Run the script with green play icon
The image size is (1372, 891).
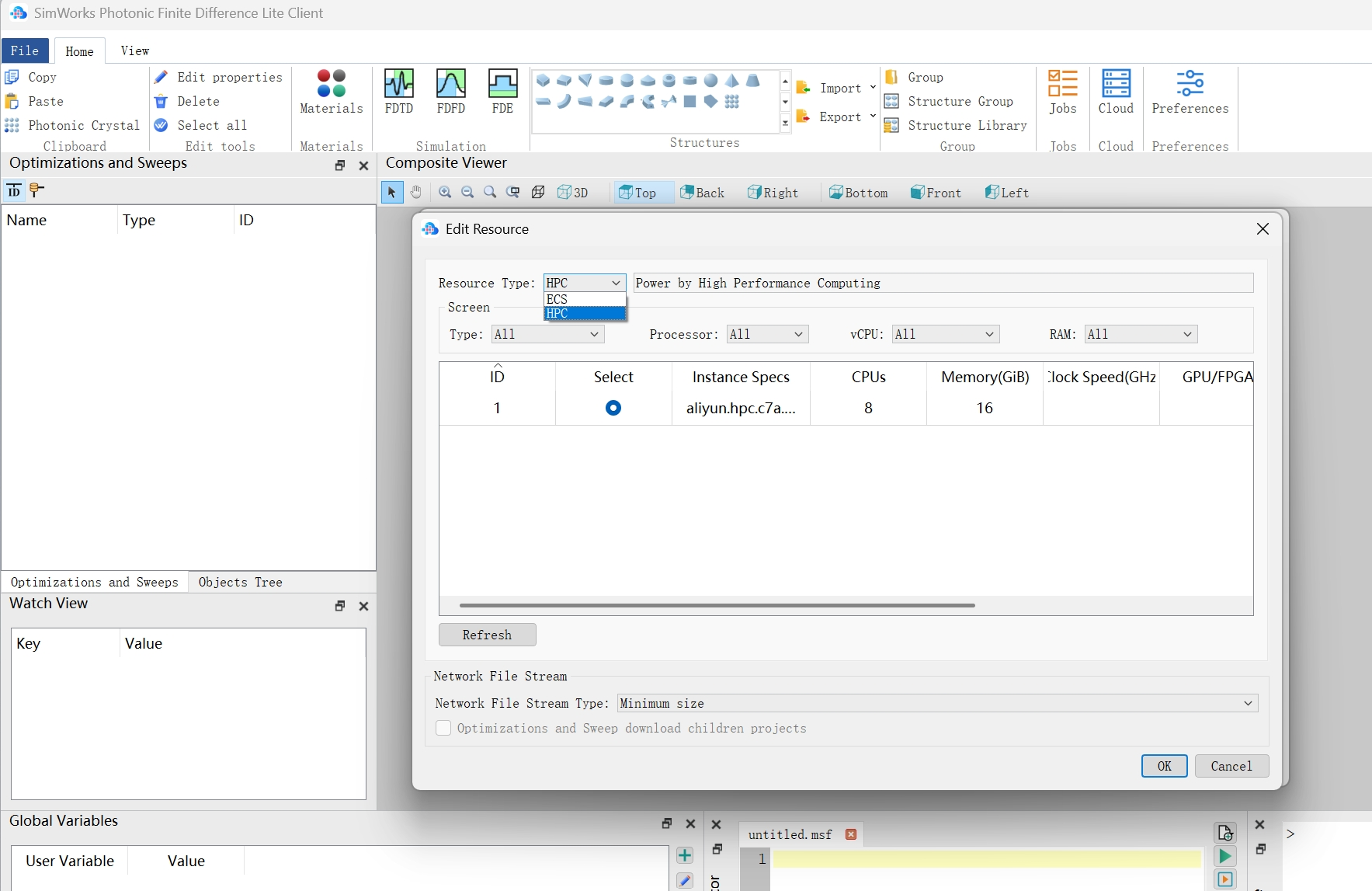(x=1224, y=856)
